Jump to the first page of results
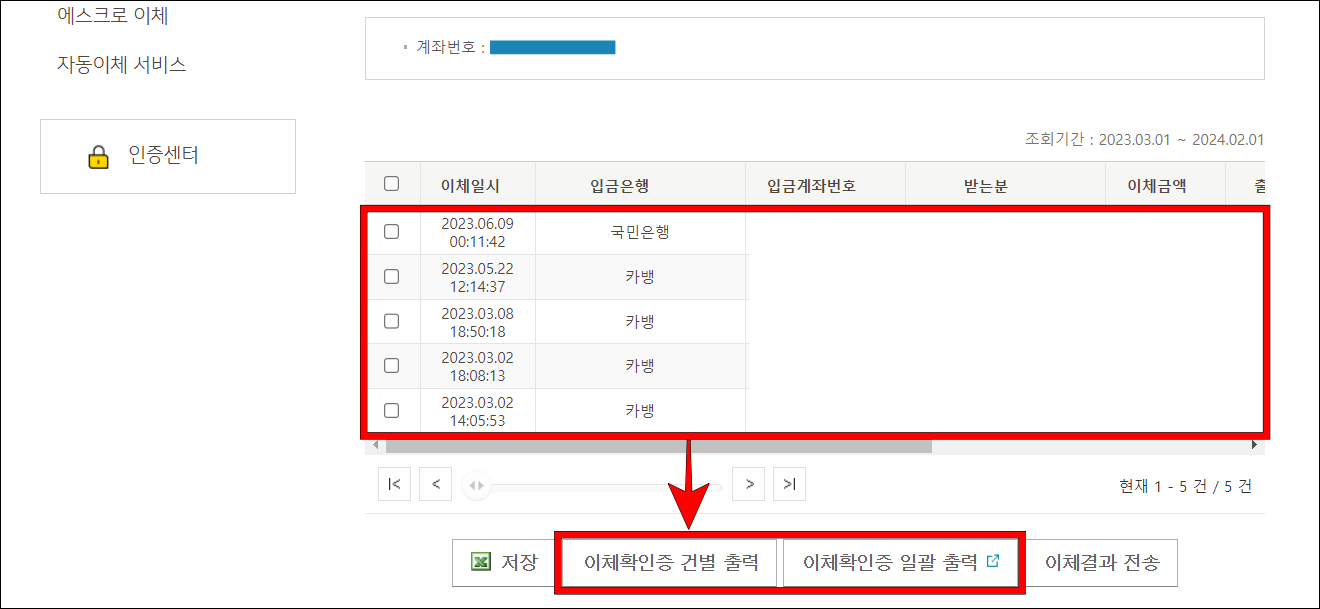The width and height of the screenshot is (1320, 609). 394,483
